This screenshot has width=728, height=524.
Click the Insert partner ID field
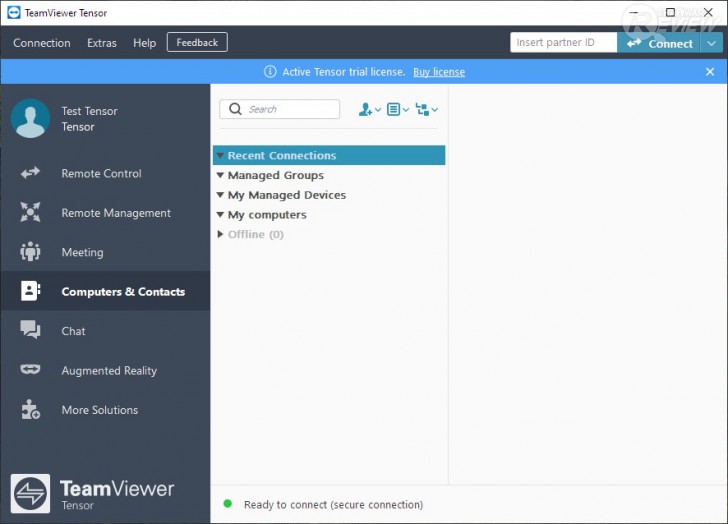tap(564, 42)
